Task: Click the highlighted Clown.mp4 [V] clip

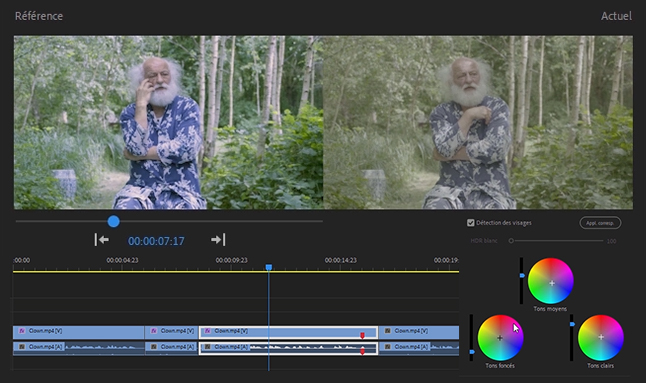Action: pos(288,332)
